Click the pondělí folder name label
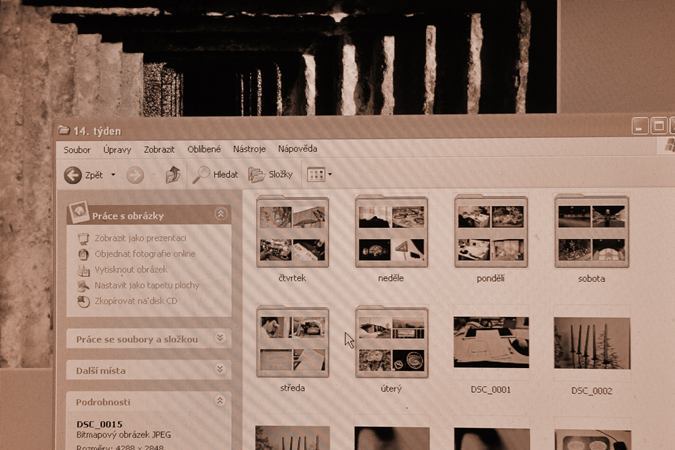Viewport: 675px width, 450px height. coord(490,279)
